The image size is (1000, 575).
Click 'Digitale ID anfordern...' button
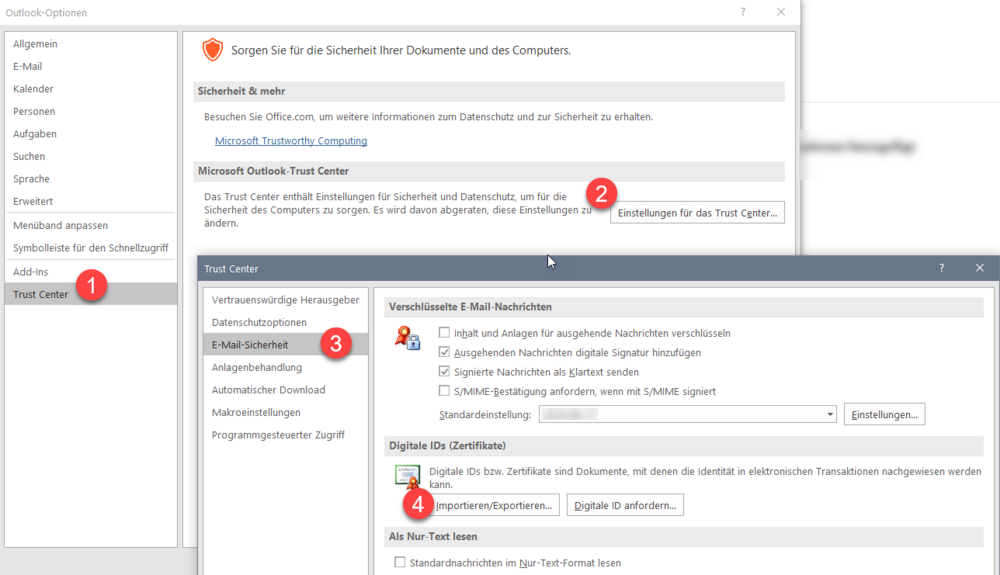625,506
